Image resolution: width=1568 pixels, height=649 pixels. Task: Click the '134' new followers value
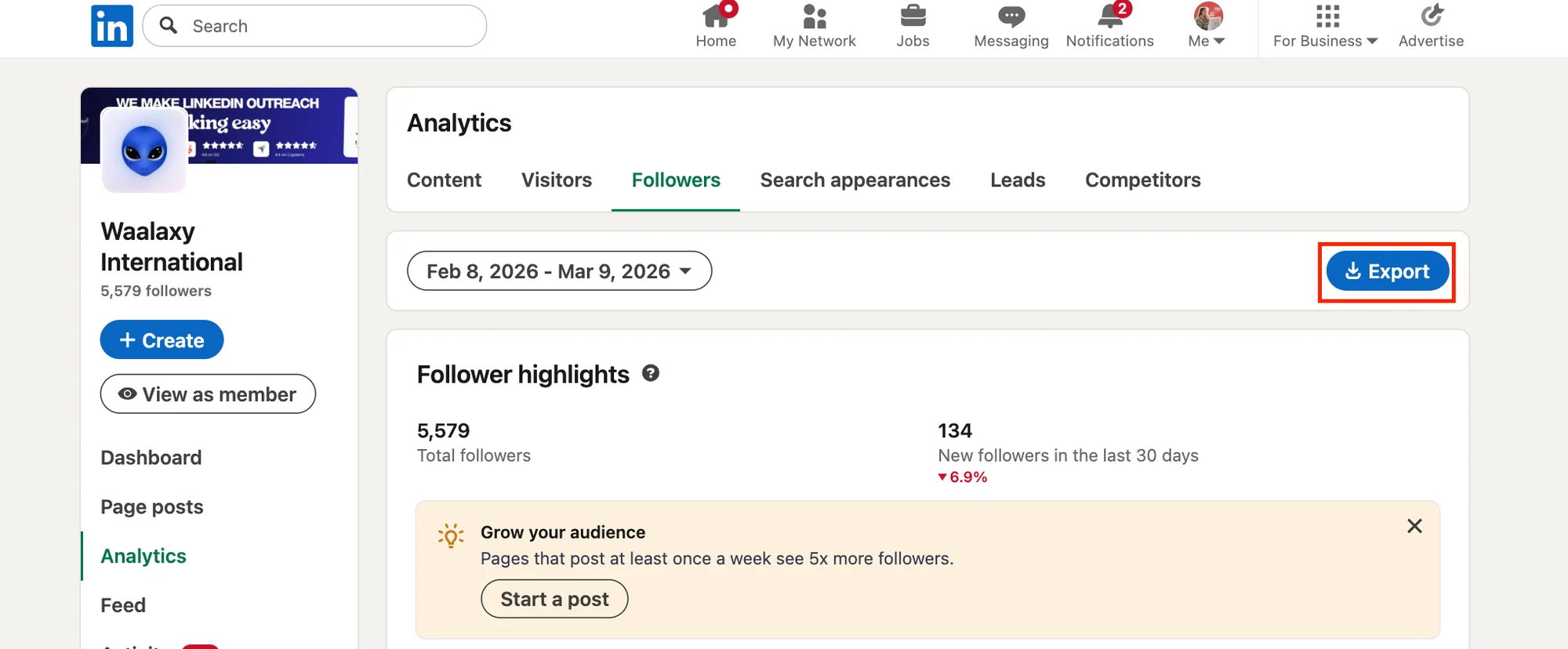[955, 430]
